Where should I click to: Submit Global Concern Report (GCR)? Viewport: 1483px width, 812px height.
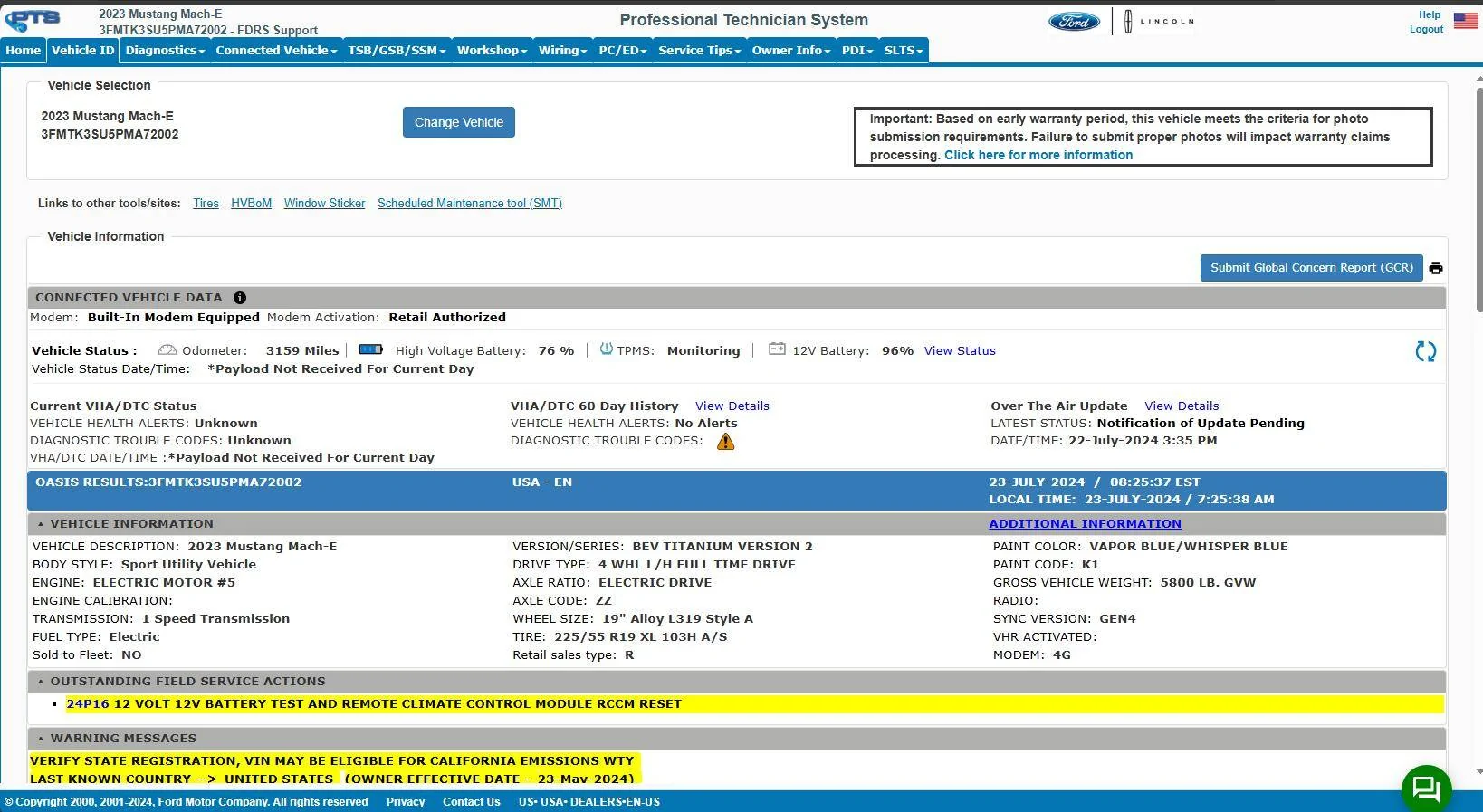coord(1312,268)
